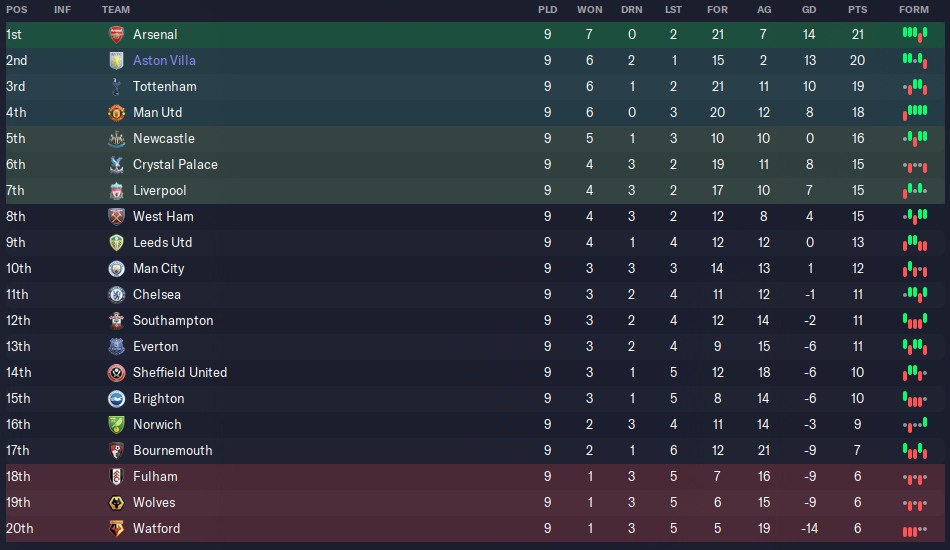Click the FORM column header

pyautogui.click(x=914, y=10)
